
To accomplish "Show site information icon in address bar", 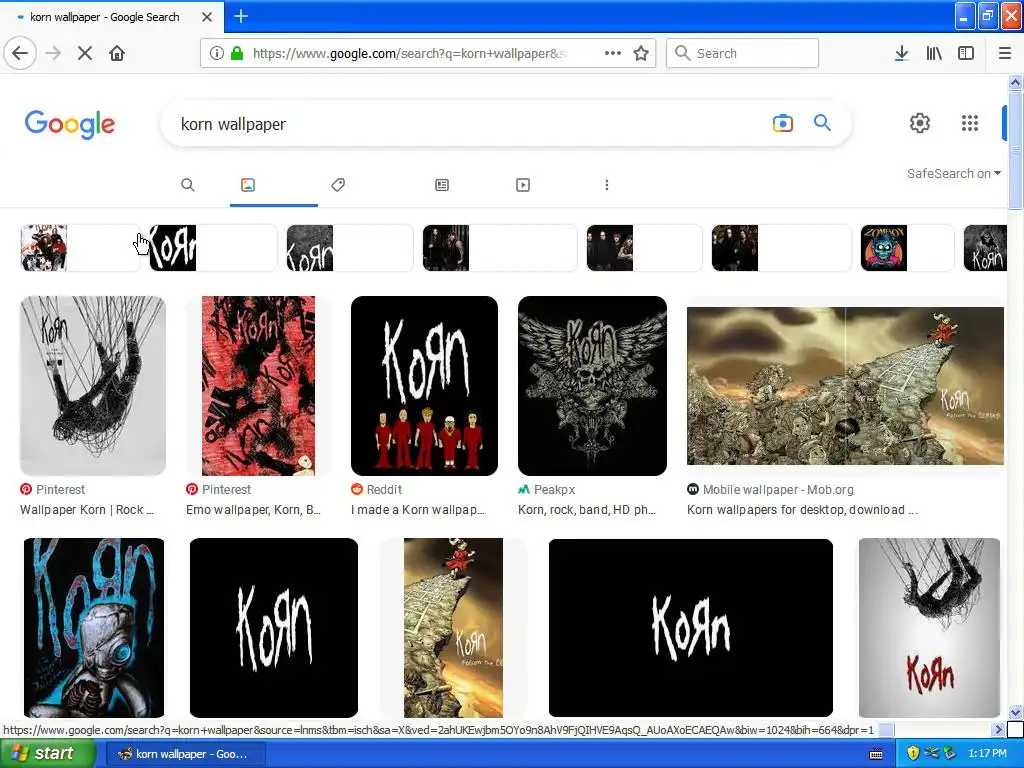I will click(x=216, y=53).
